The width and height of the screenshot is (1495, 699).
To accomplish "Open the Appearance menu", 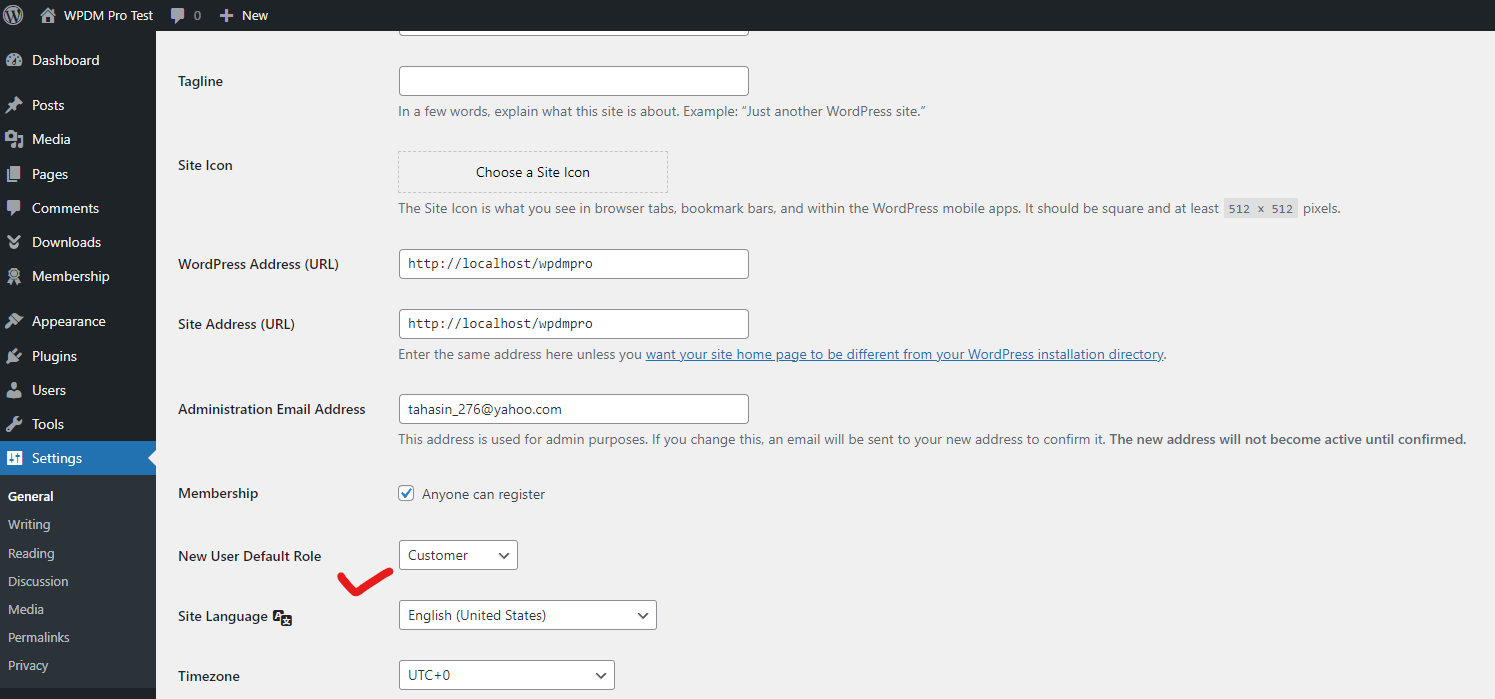I will 78,321.
